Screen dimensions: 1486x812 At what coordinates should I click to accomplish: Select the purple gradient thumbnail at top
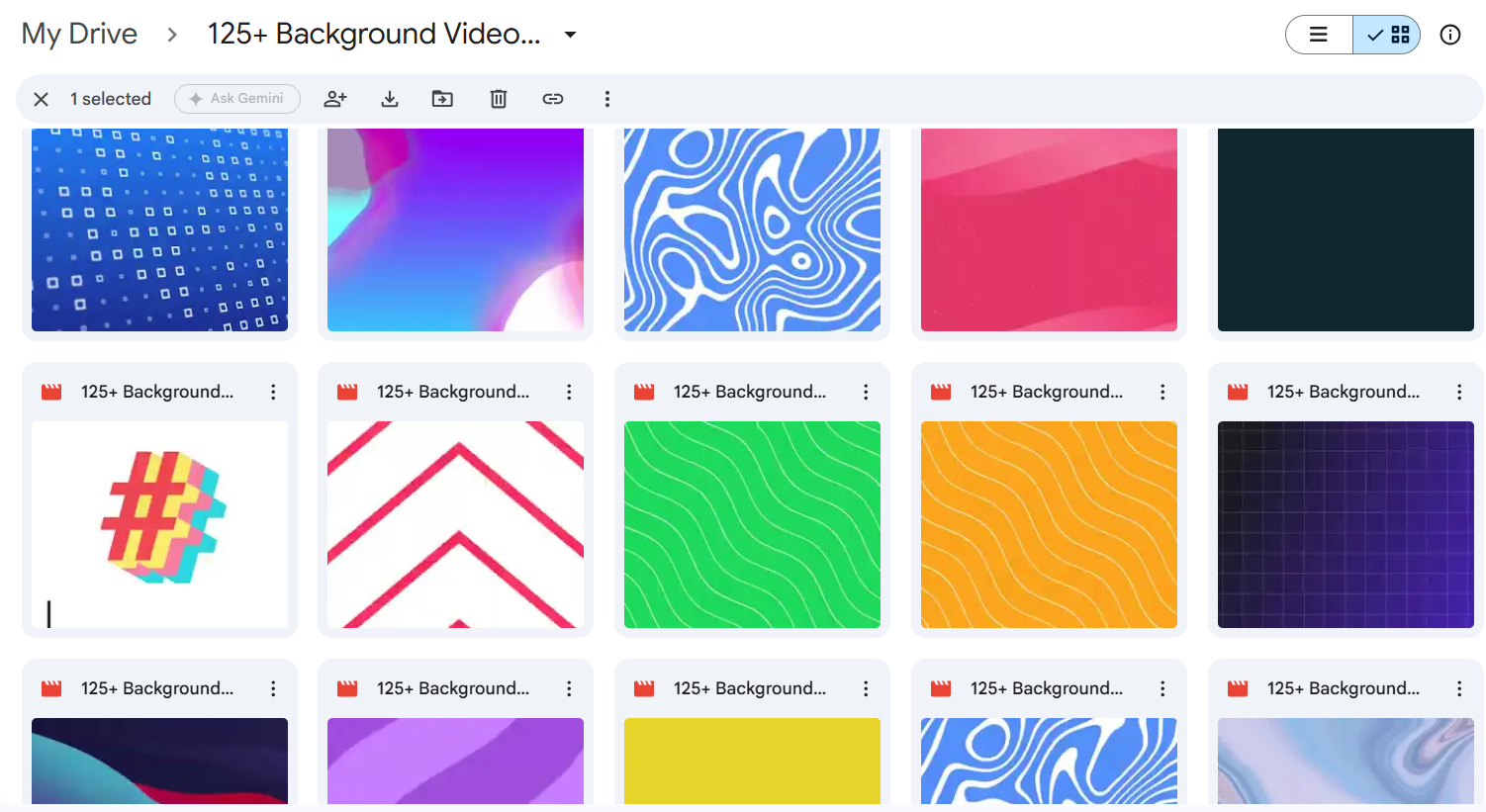[455, 229]
